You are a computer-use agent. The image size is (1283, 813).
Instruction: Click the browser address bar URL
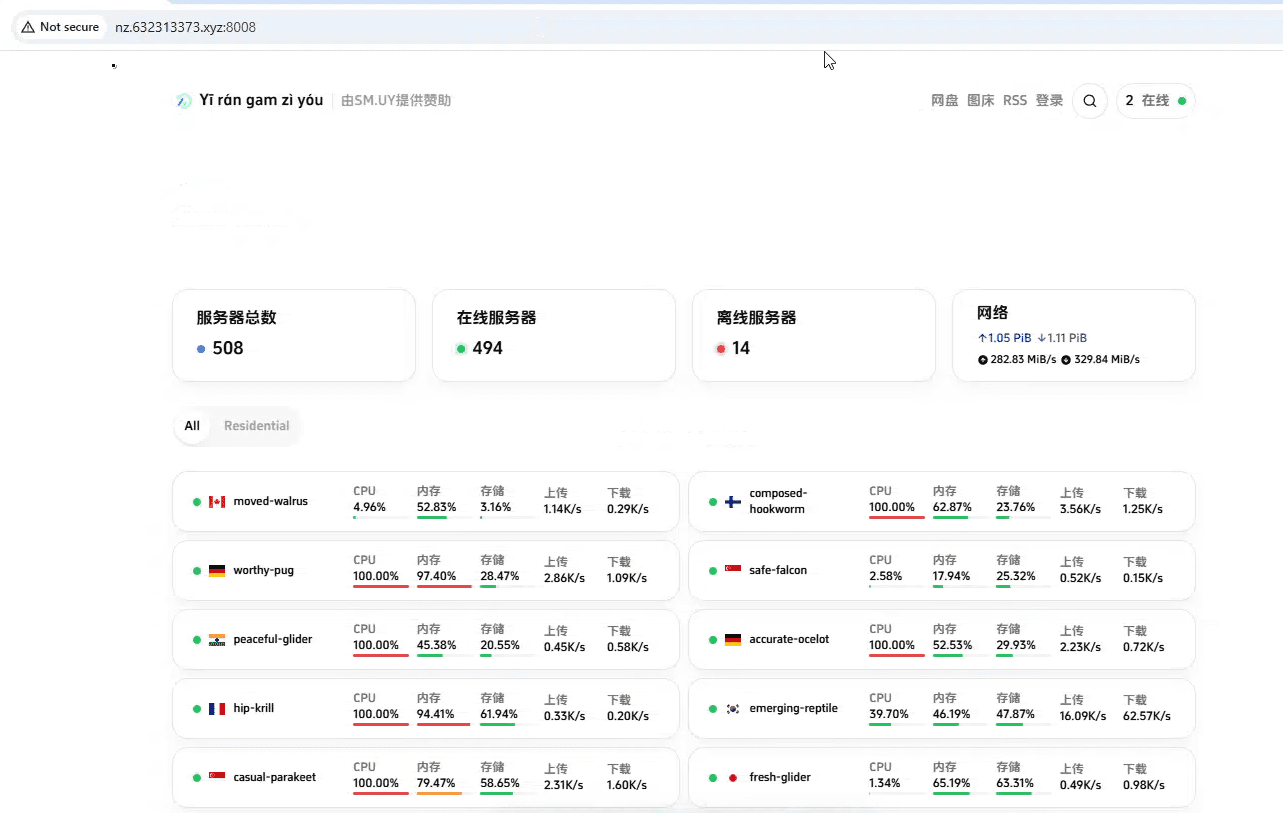click(x=186, y=27)
